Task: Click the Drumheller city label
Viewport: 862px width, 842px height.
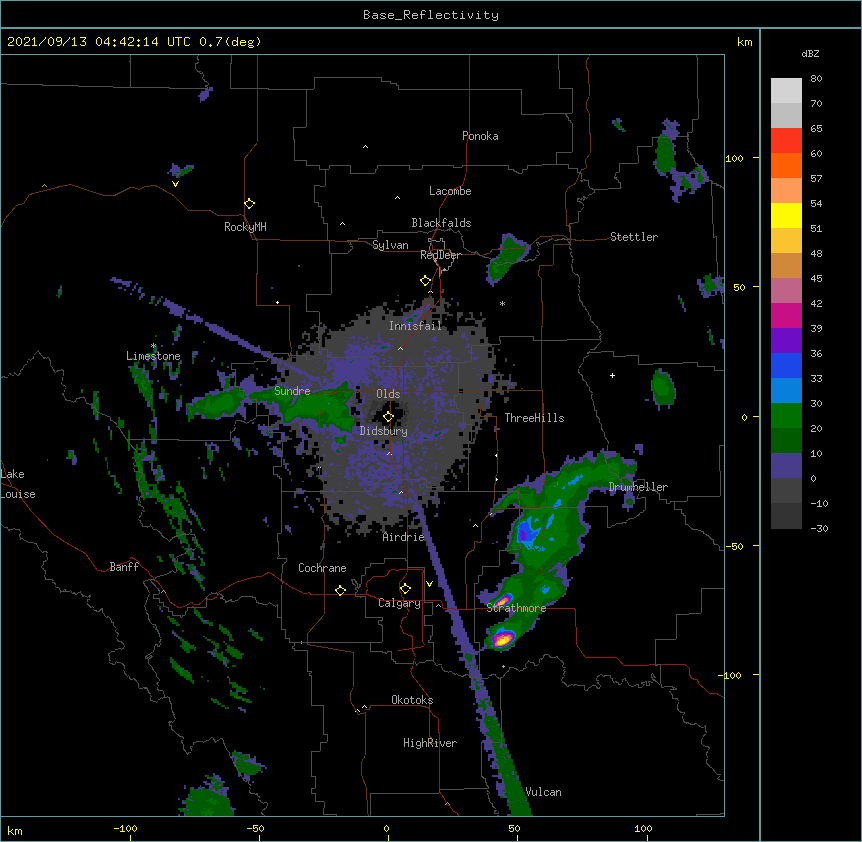Action: pyautogui.click(x=638, y=487)
